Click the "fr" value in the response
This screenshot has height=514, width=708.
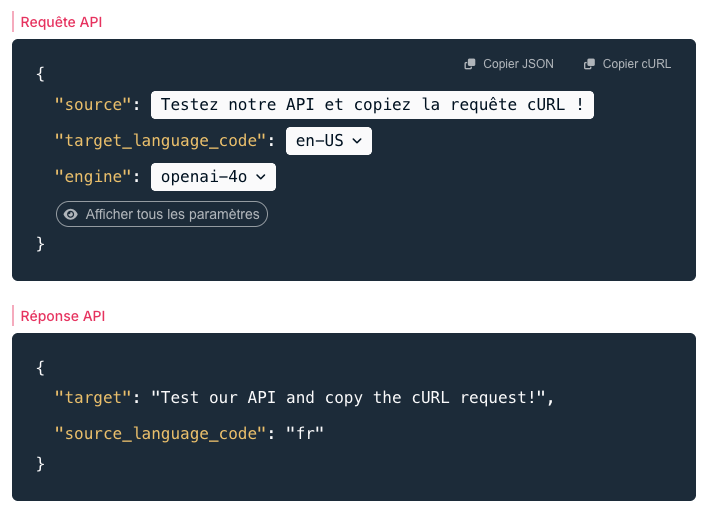coord(305,434)
